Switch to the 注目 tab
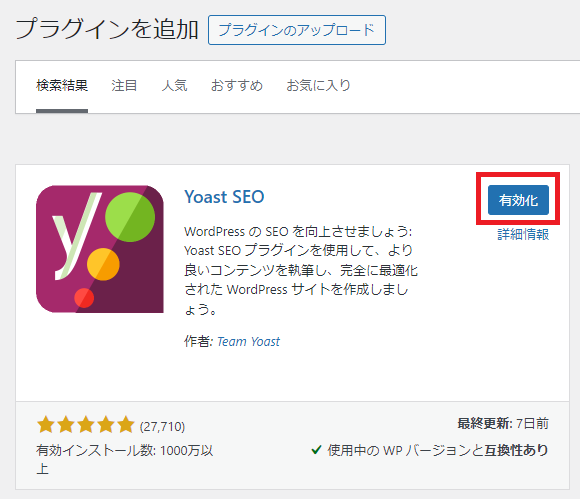This screenshot has height=499, width=580. click(x=124, y=86)
